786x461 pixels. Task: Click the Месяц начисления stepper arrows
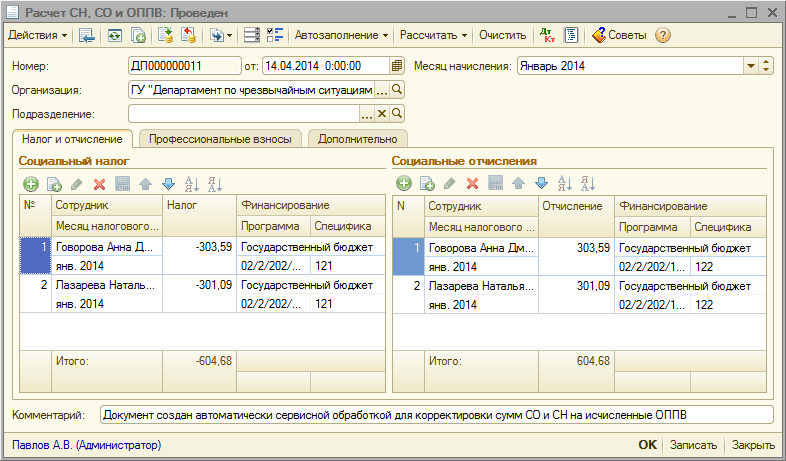click(x=767, y=67)
